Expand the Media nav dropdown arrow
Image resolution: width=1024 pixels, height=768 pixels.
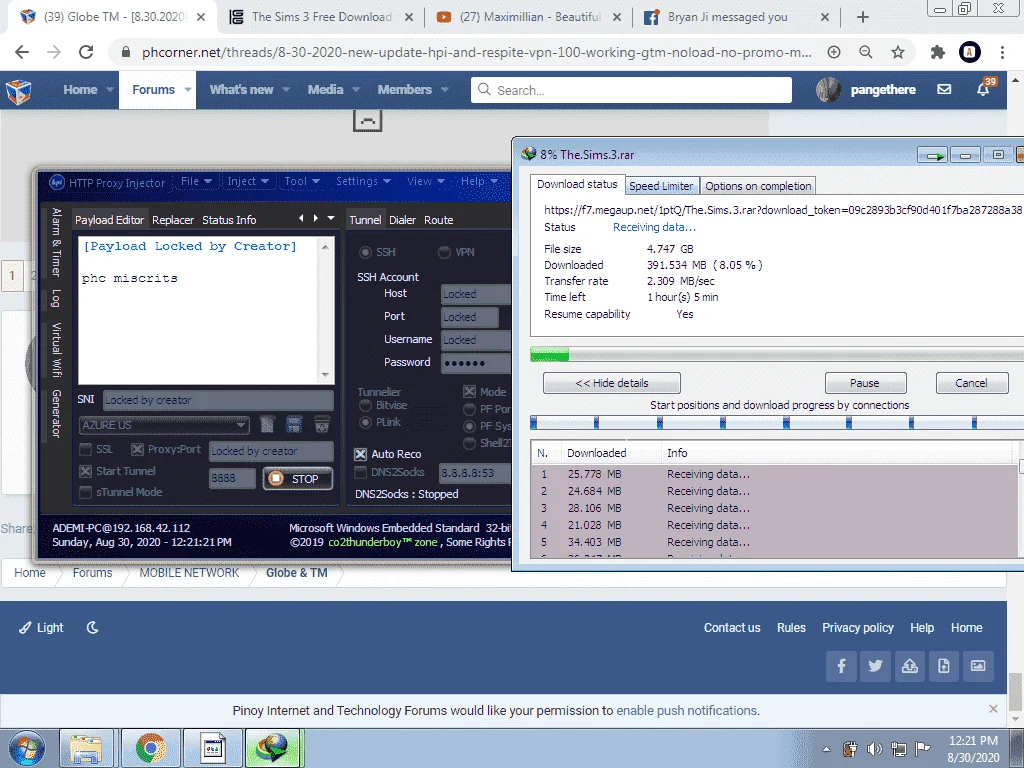[356, 89]
